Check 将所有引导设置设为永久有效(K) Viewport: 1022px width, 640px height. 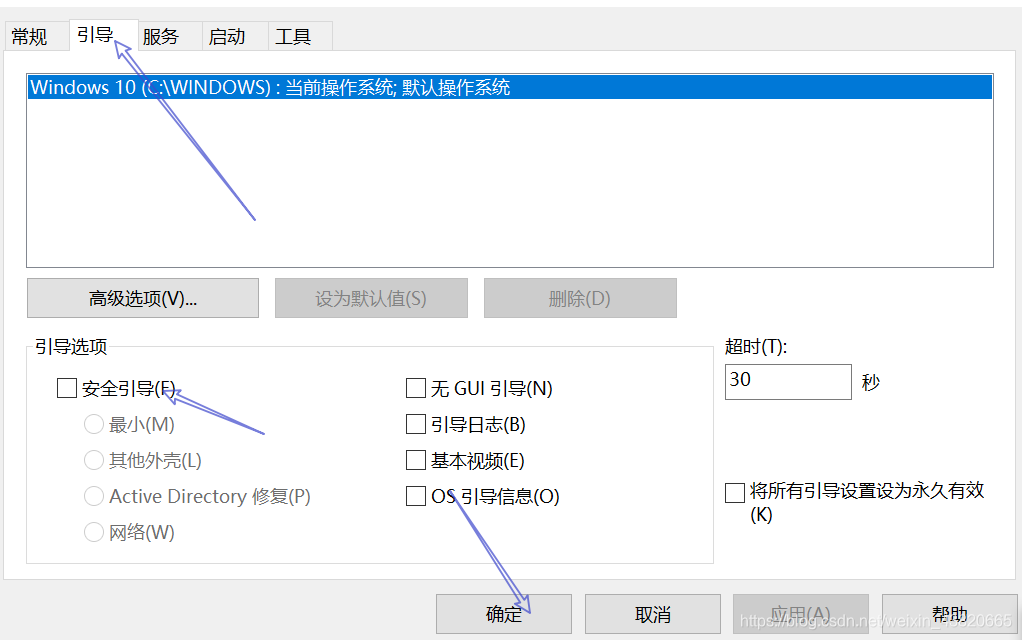(x=735, y=493)
